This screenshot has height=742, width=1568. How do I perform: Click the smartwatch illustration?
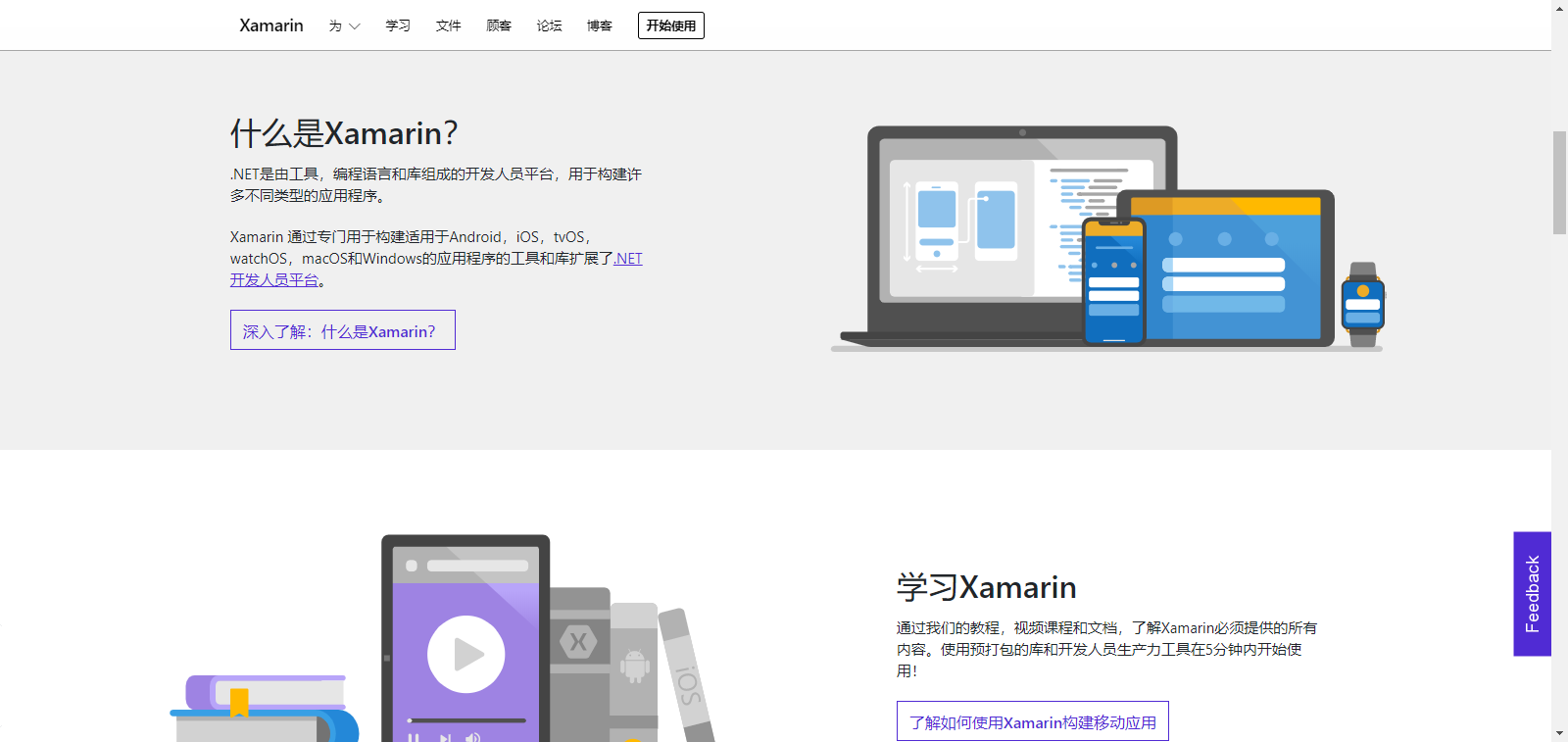point(1363,304)
